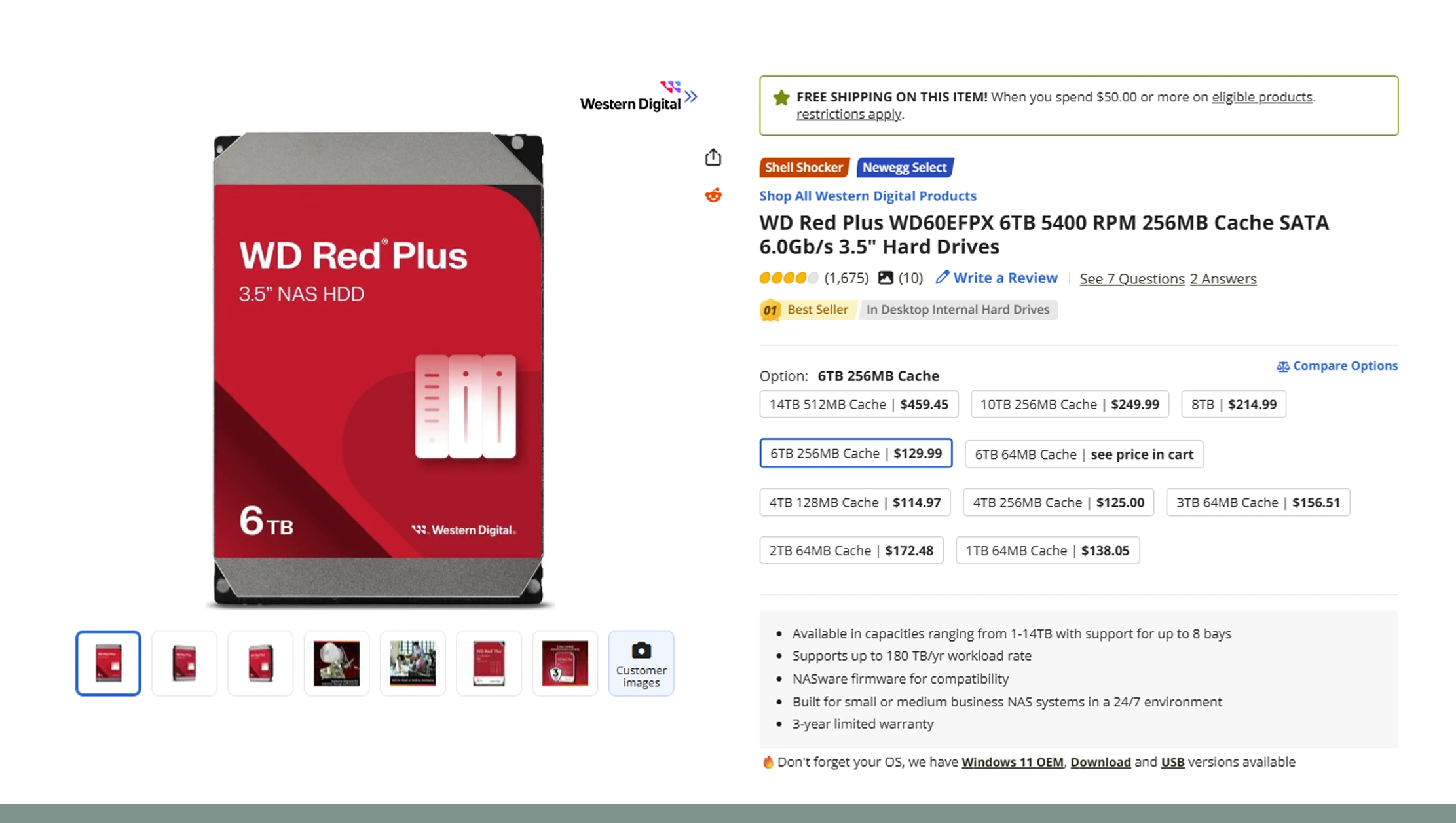Select the 4TB 128MB Cache option
The width and height of the screenshot is (1456, 823).
click(854, 502)
